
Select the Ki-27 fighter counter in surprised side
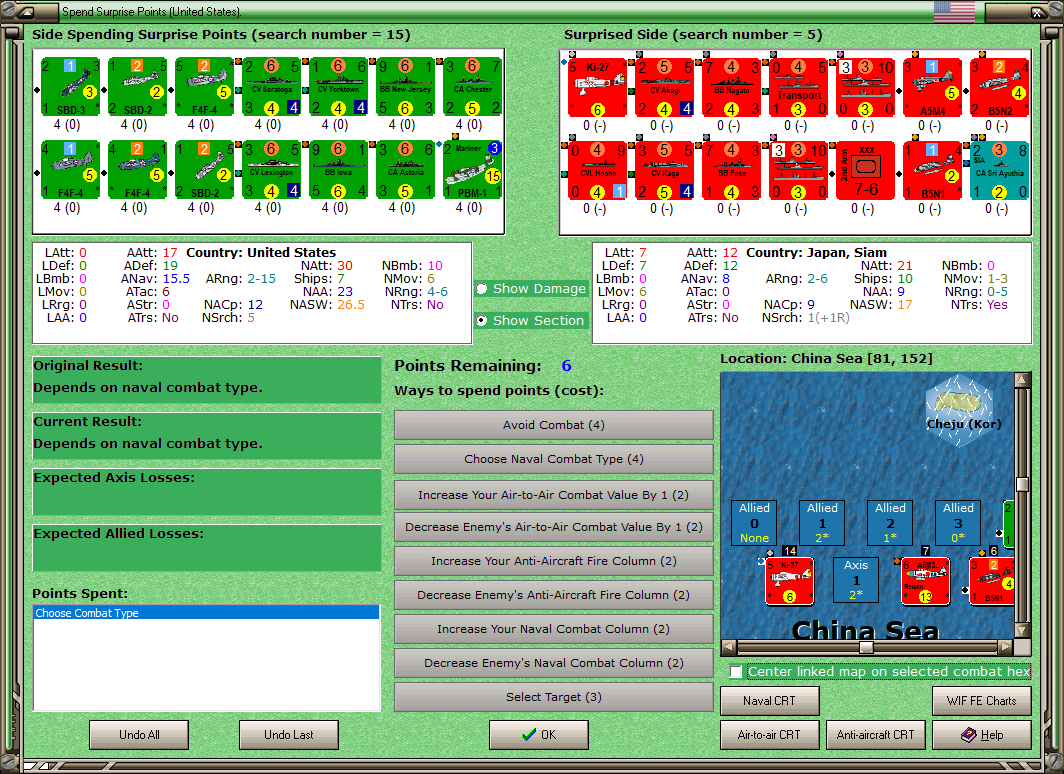(597, 88)
